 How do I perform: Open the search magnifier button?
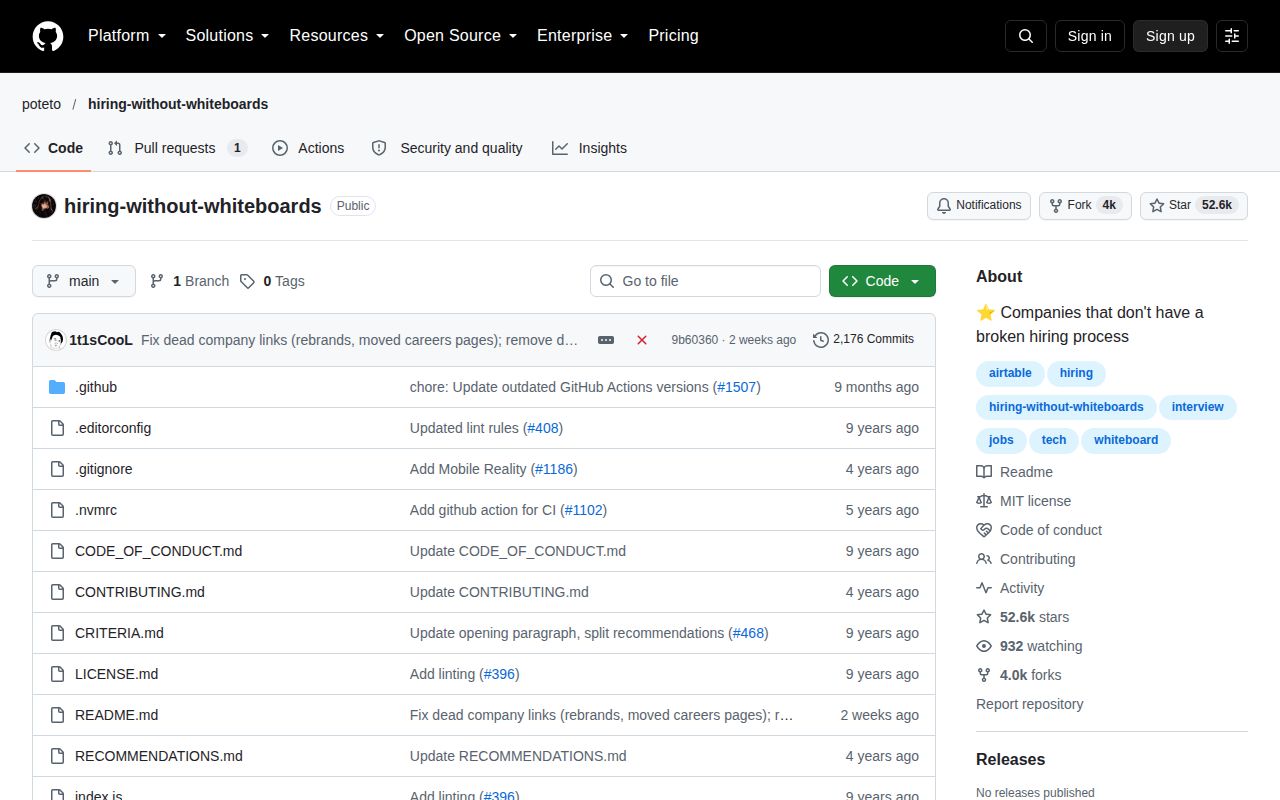click(1026, 36)
